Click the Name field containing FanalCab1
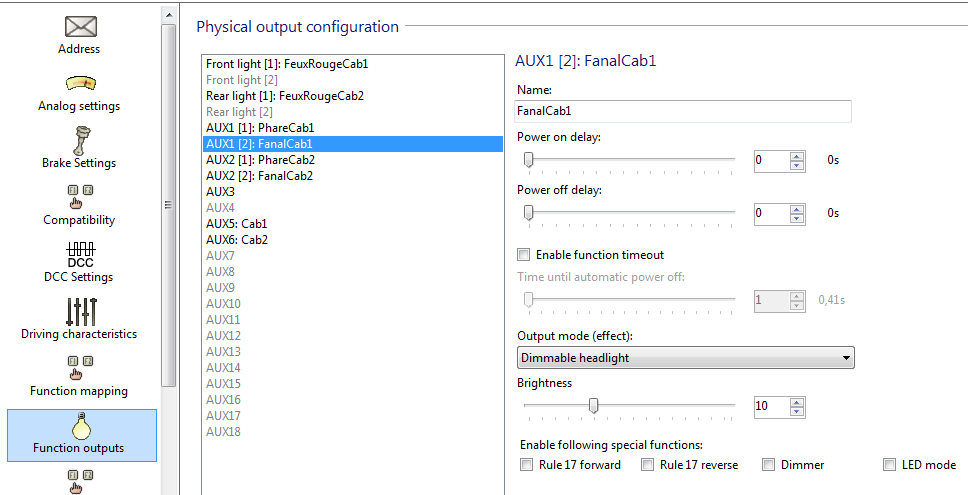Image resolution: width=968 pixels, height=495 pixels. pyautogui.click(x=683, y=112)
